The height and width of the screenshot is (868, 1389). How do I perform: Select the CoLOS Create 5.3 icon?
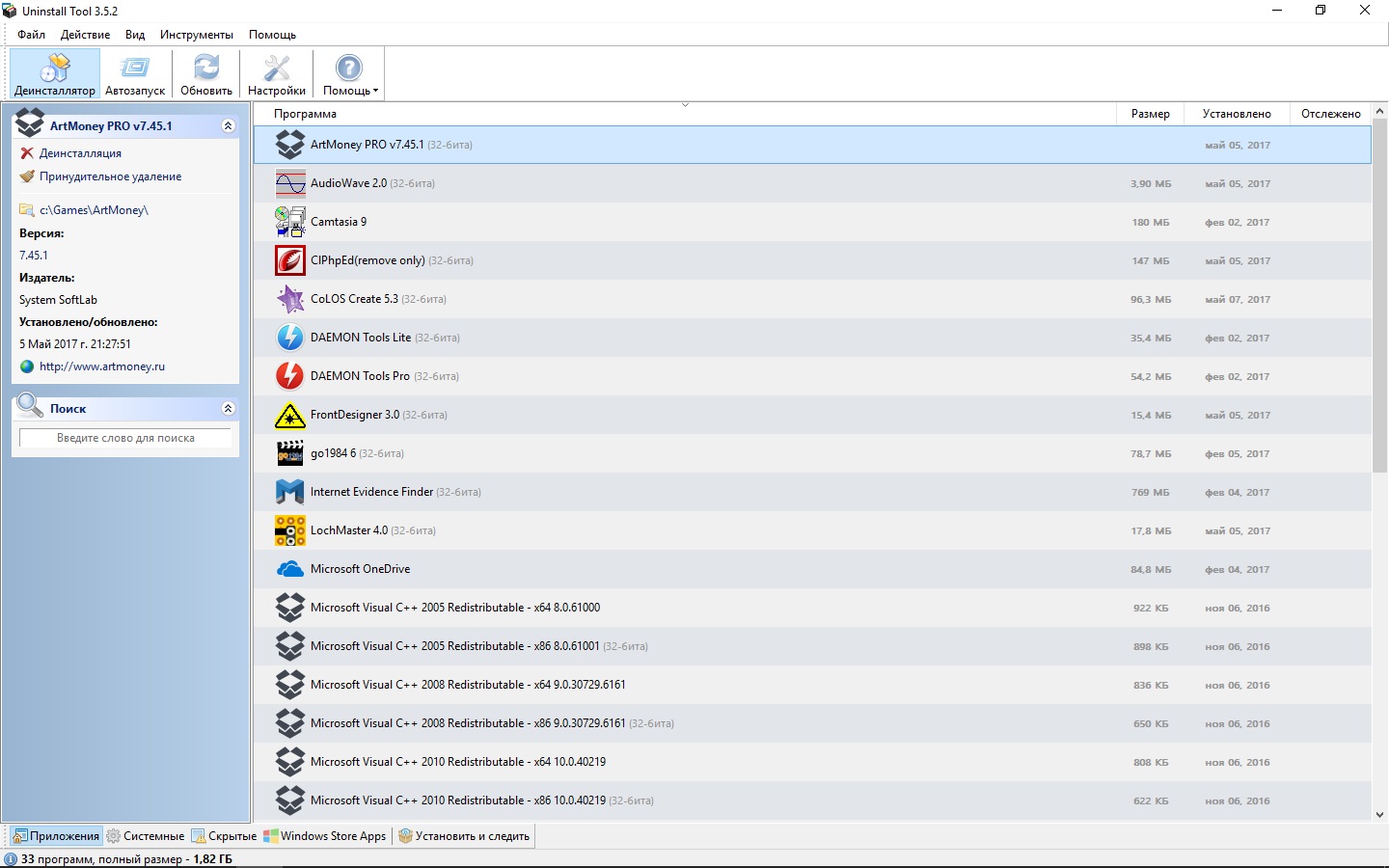[x=290, y=299]
